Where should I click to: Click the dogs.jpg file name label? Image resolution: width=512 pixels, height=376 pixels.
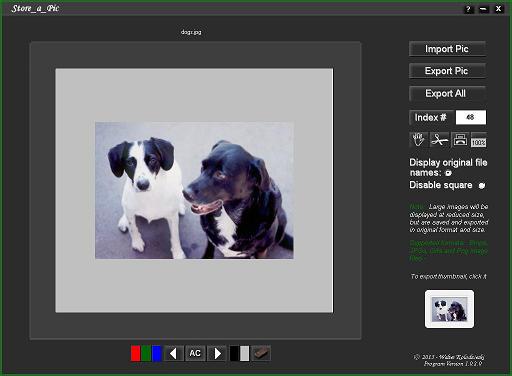tap(191, 32)
